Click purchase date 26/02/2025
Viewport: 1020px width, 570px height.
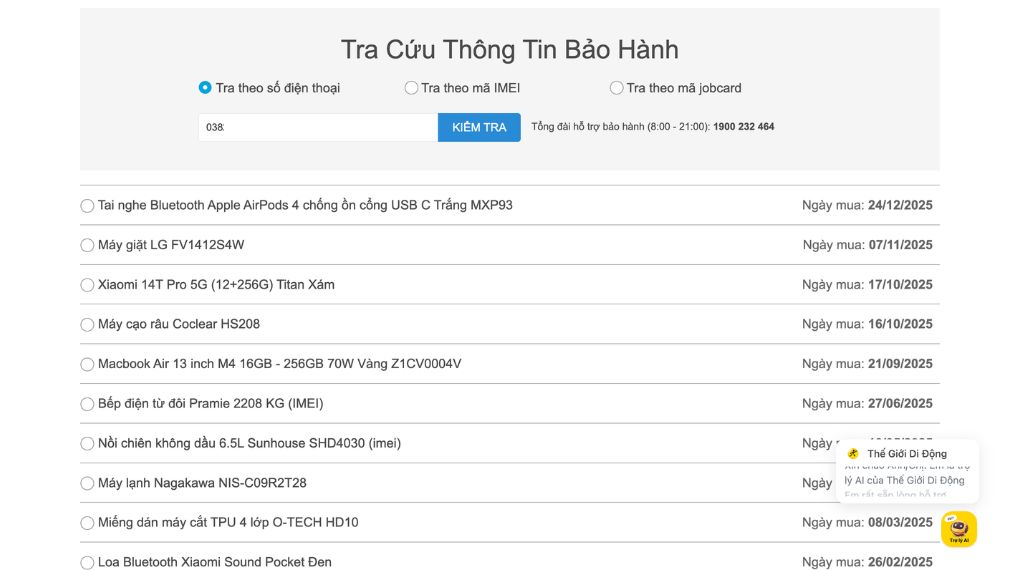pyautogui.click(x=900, y=562)
